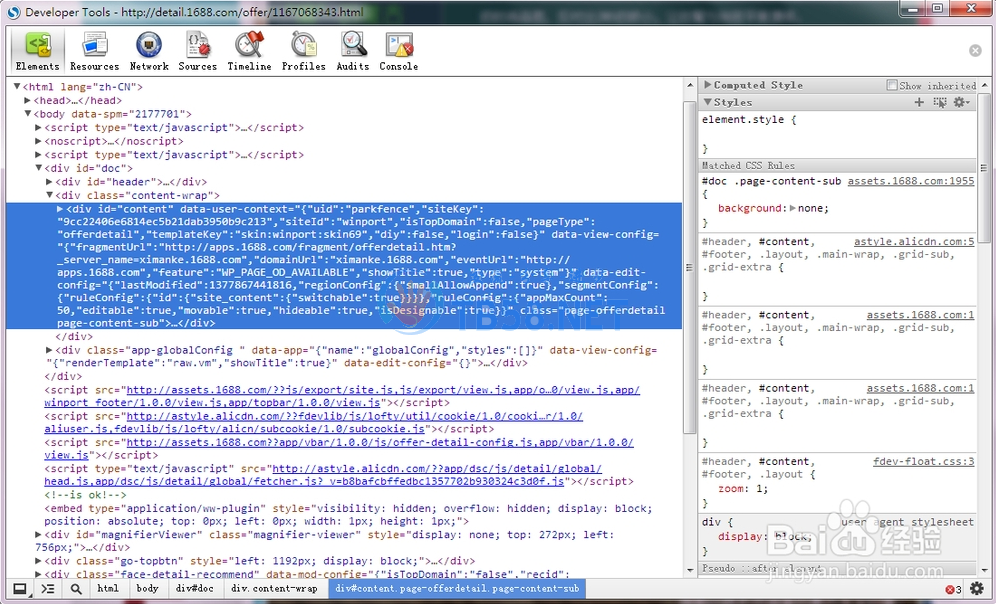Screen dimensions: 996x604
Task: Click the dock to main window icon
Action: click(x=20, y=589)
